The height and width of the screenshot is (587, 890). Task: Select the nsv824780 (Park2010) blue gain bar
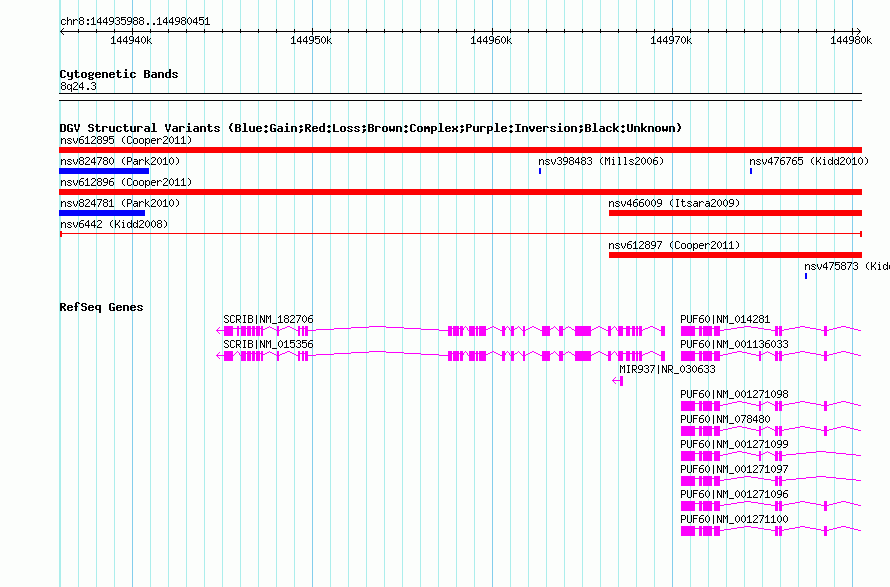point(104,171)
